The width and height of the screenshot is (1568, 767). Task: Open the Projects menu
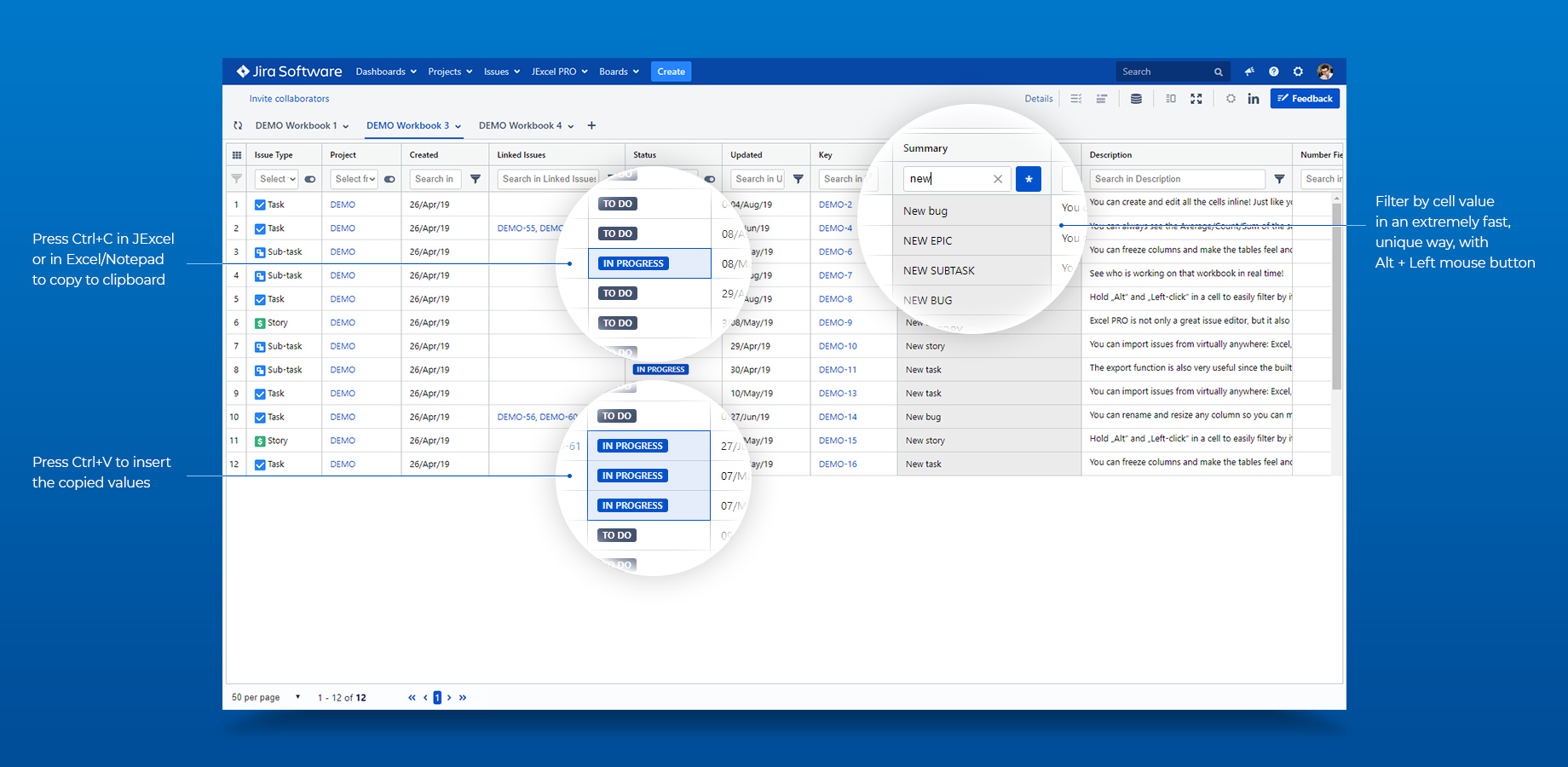pyautogui.click(x=450, y=72)
